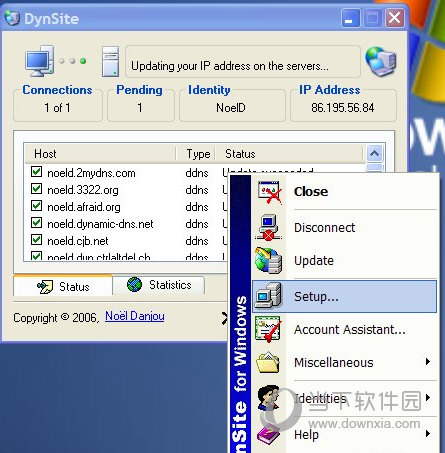
Task: Choose Update from the context menu
Action: coord(344,261)
